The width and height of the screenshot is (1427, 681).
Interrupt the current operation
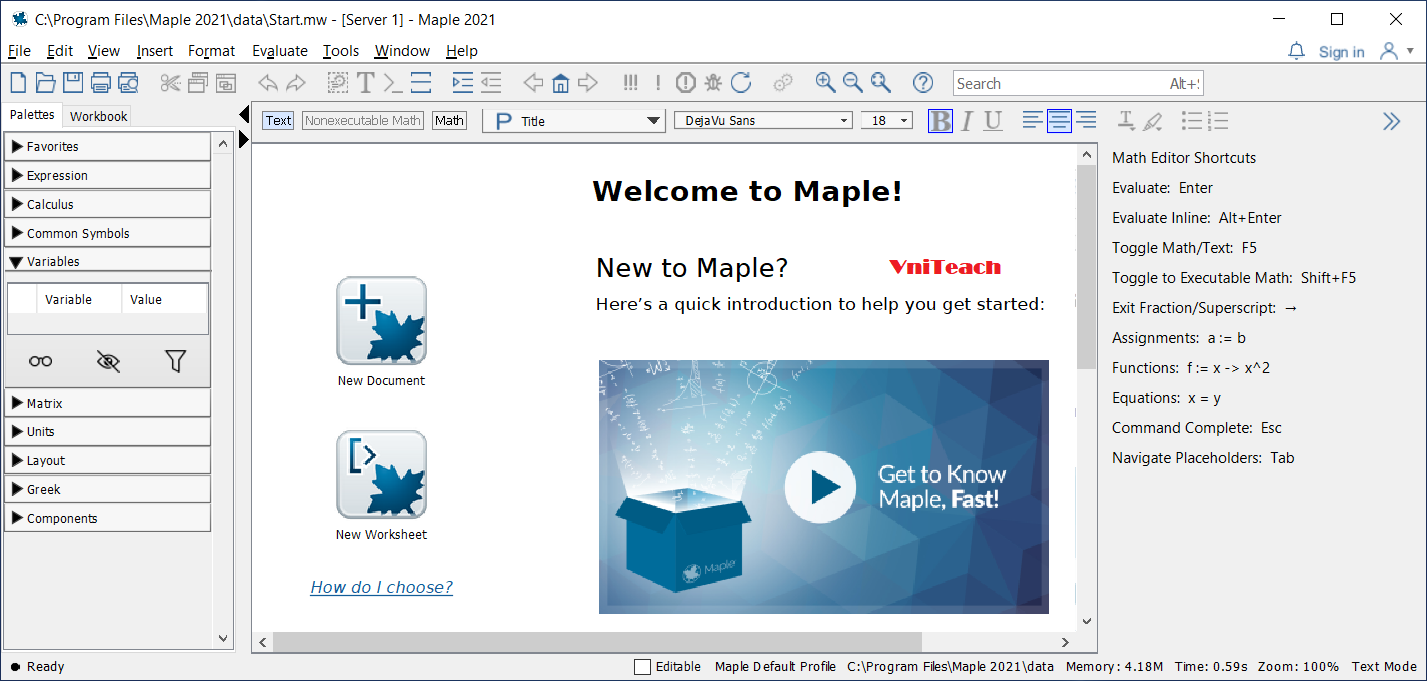(685, 83)
